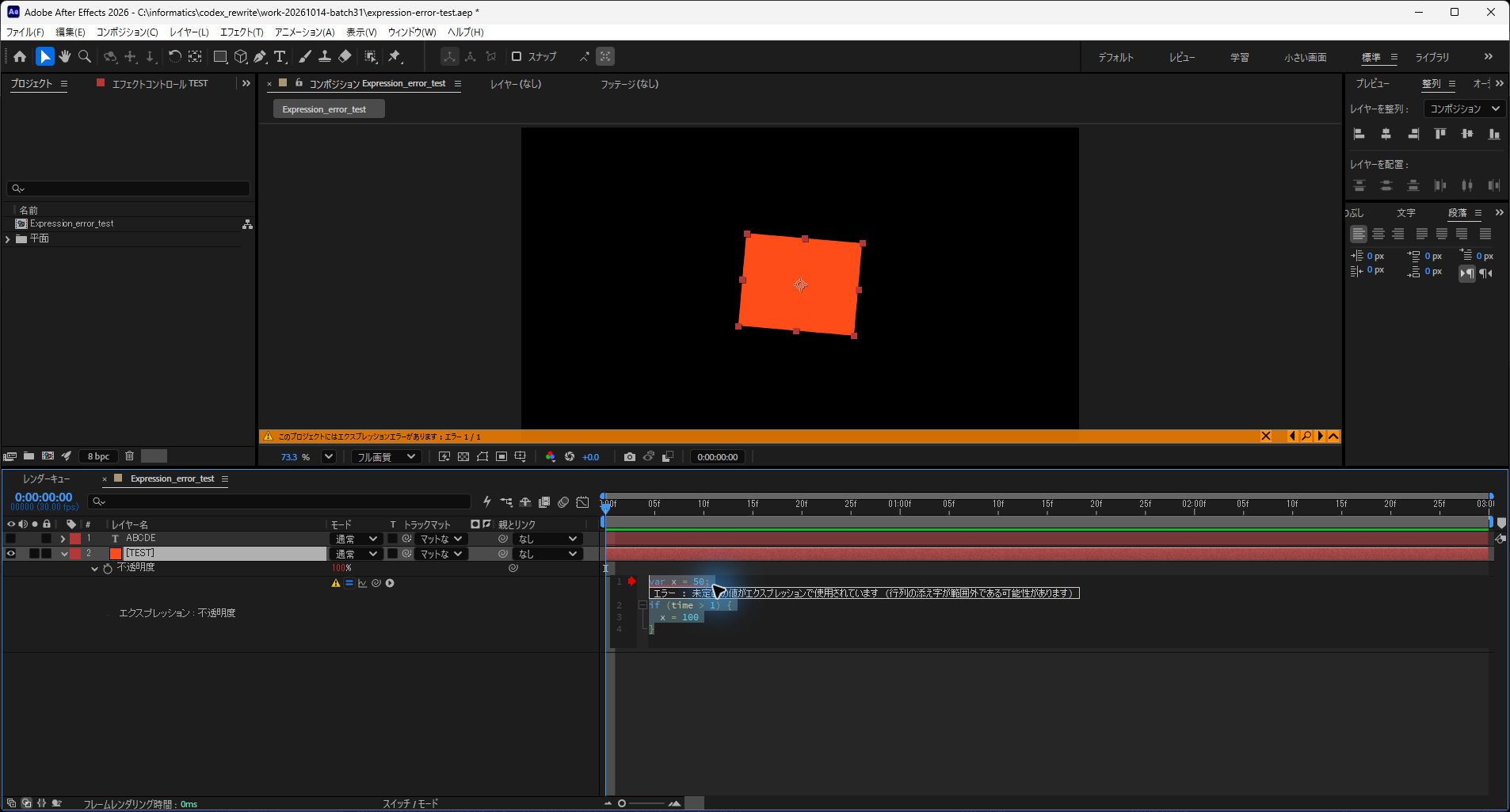Viewport: 1510px width, 812px height.
Task: Open the ファイル(F) menu
Action: 25,32
